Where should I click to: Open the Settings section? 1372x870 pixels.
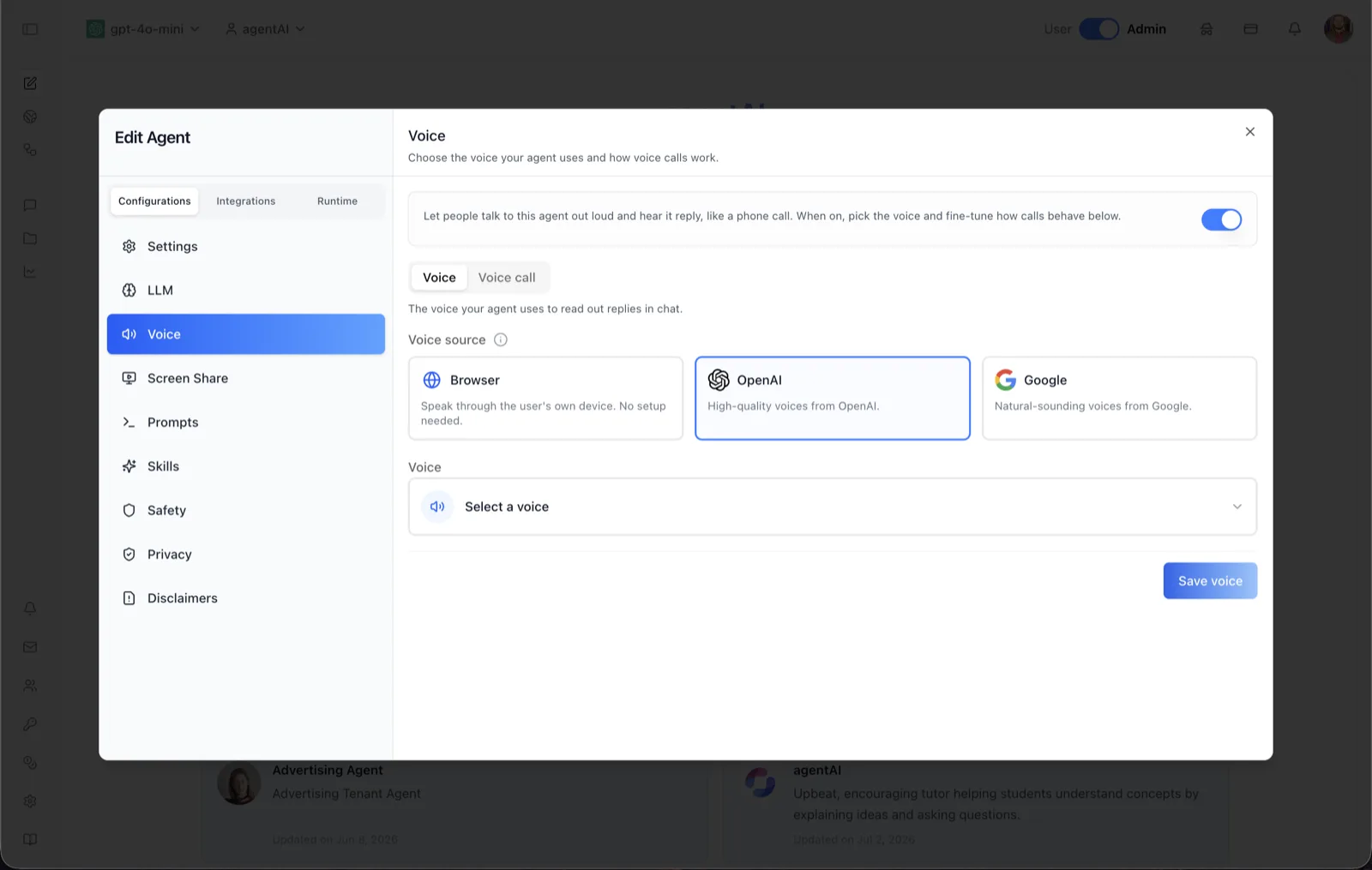[x=246, y=246]
